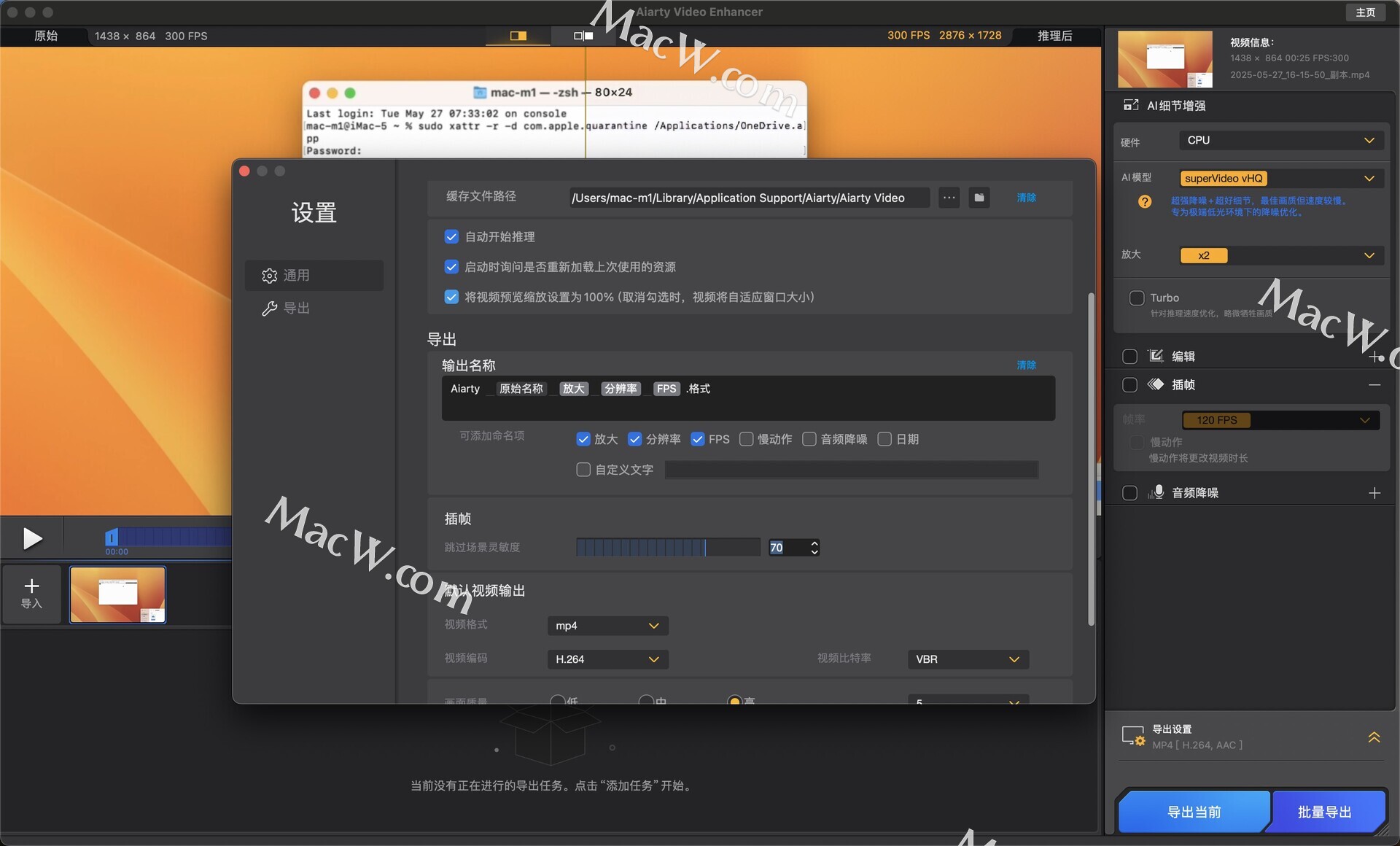Enable the 插帧 interpolation checkbox
This screenshot has height=846, width=1400.
1129,384
